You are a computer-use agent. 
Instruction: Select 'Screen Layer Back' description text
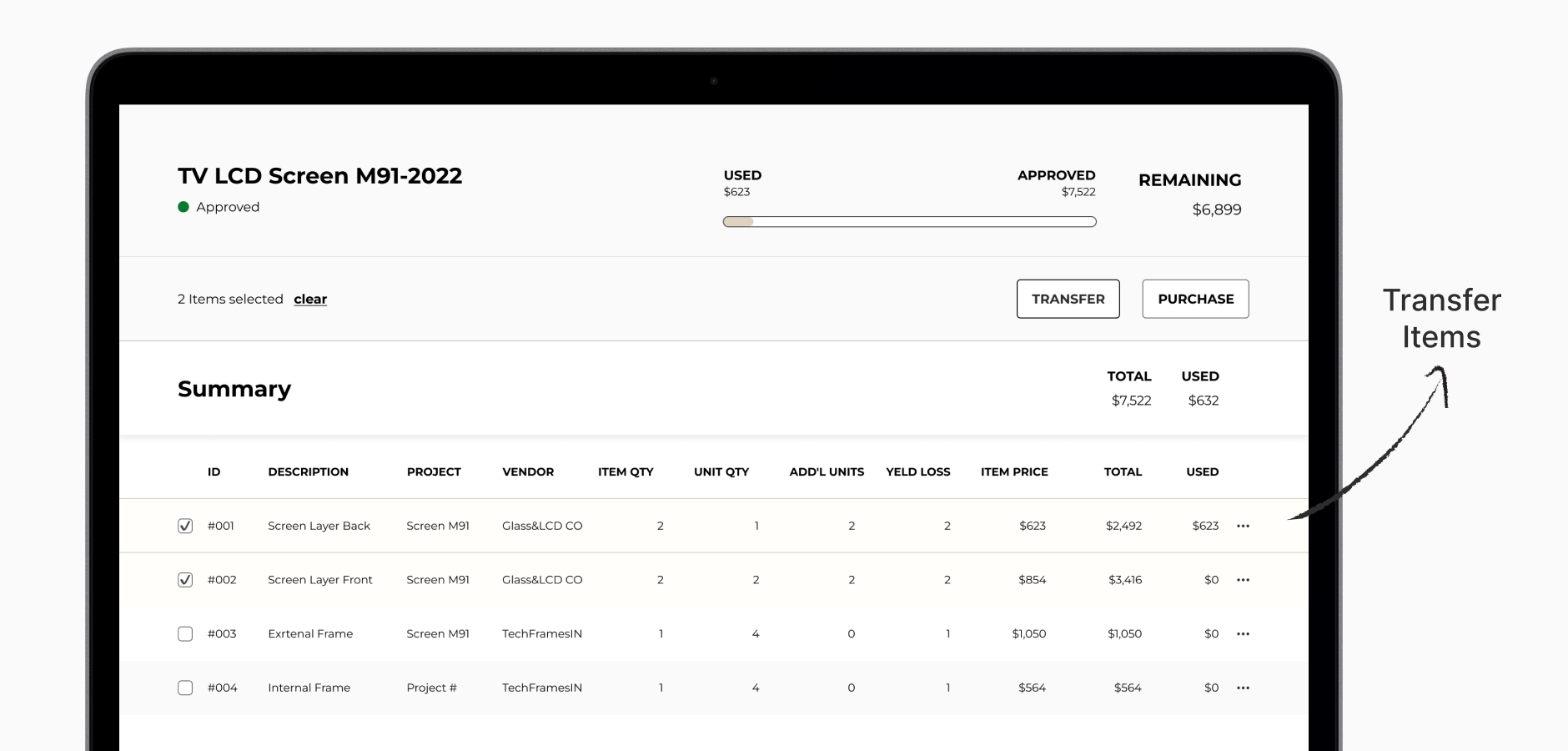(319, 526)
